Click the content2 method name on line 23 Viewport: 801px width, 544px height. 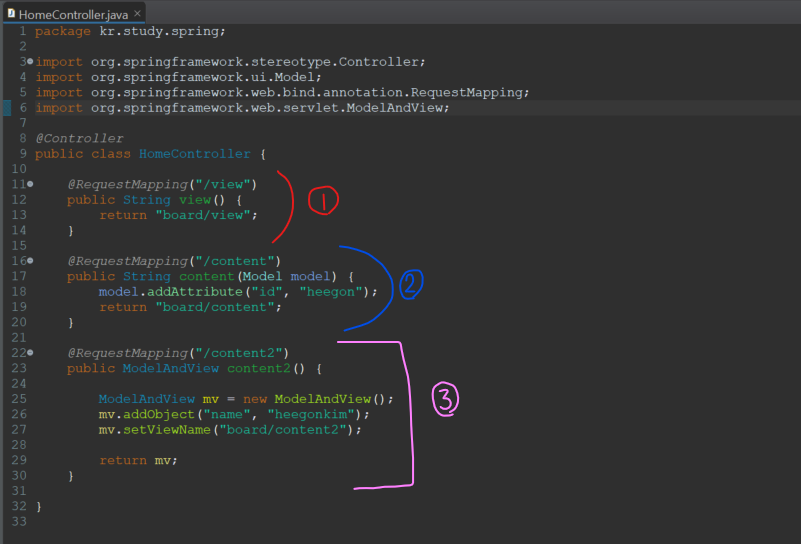tap(258, 368)
